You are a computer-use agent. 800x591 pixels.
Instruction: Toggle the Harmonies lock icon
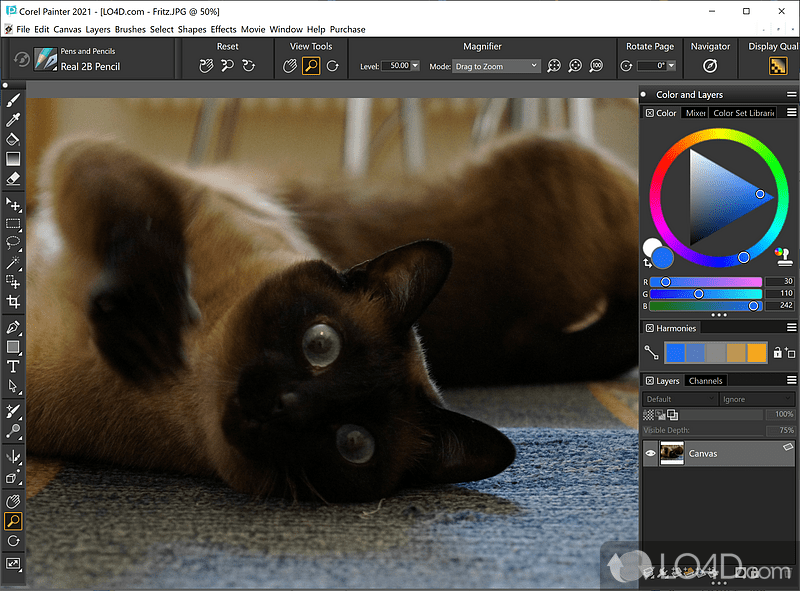click(778, 352)
